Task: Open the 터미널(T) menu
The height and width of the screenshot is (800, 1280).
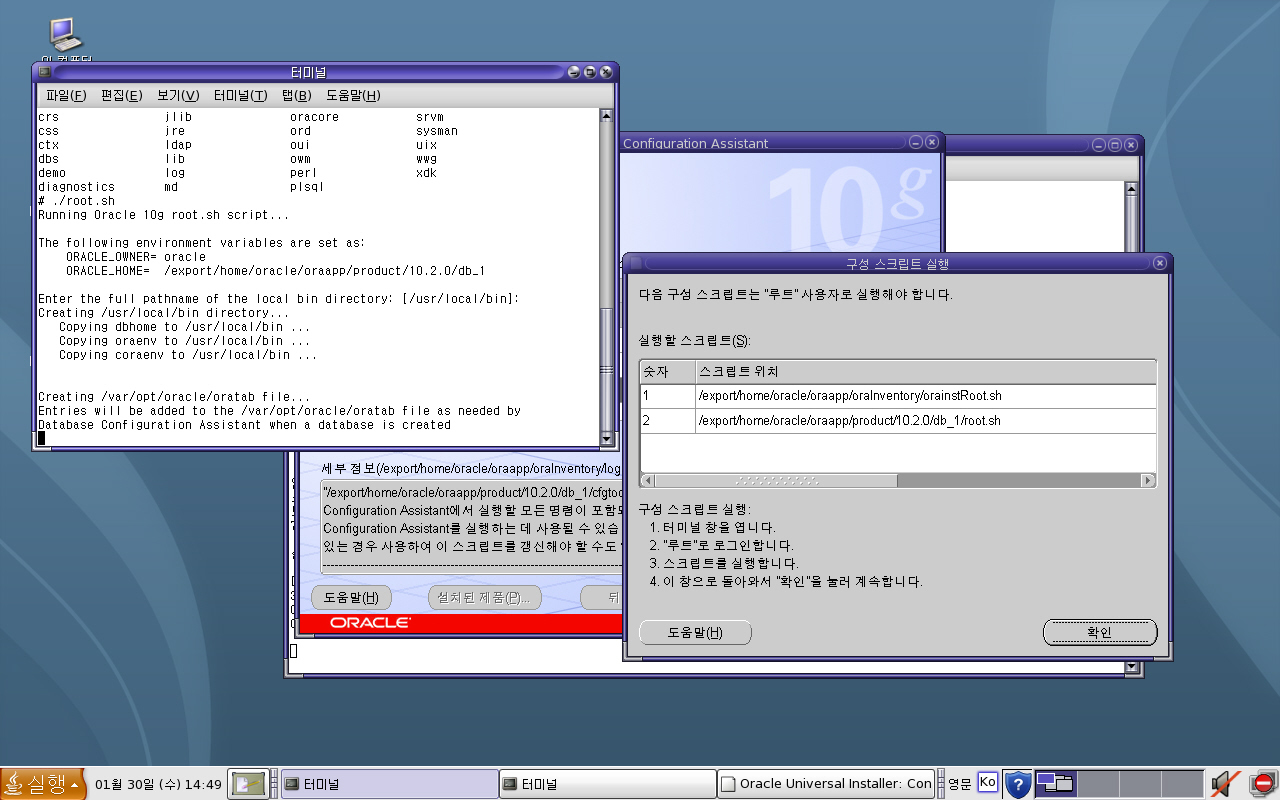Action: pyautogui.click(x=240, y=96)
